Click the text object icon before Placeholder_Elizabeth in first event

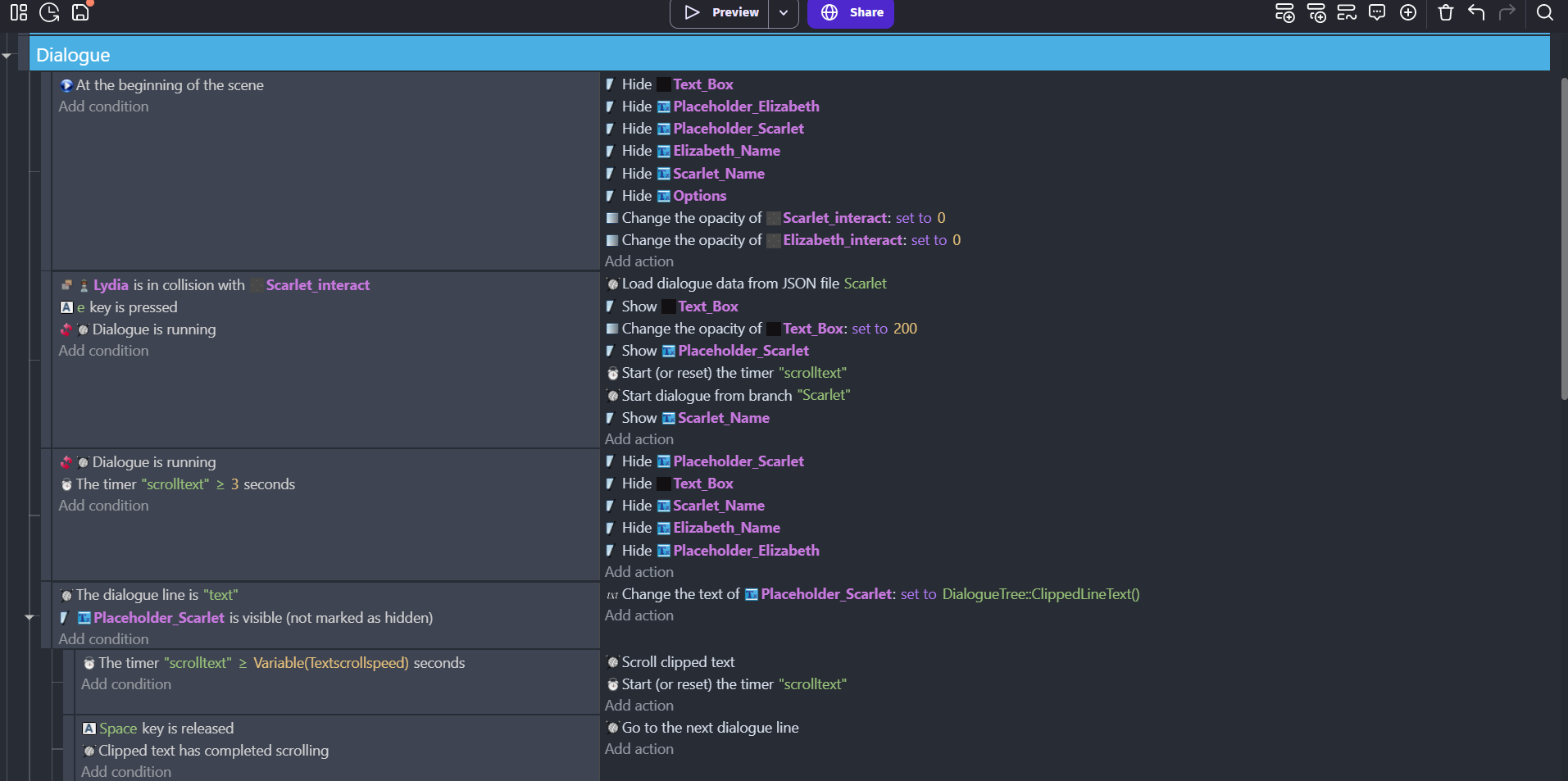point(664,107)
